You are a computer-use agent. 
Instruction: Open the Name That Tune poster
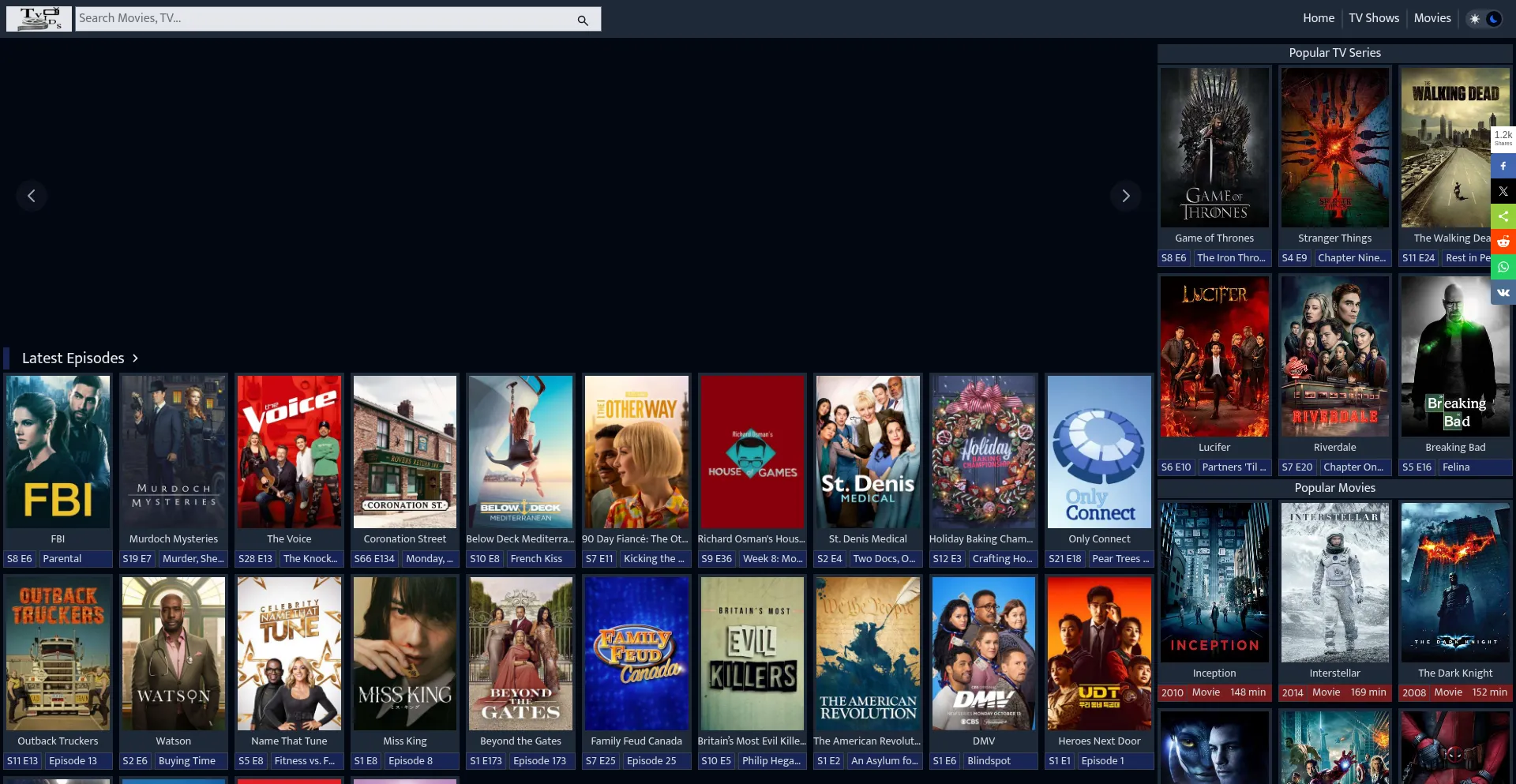click(289, 654)
